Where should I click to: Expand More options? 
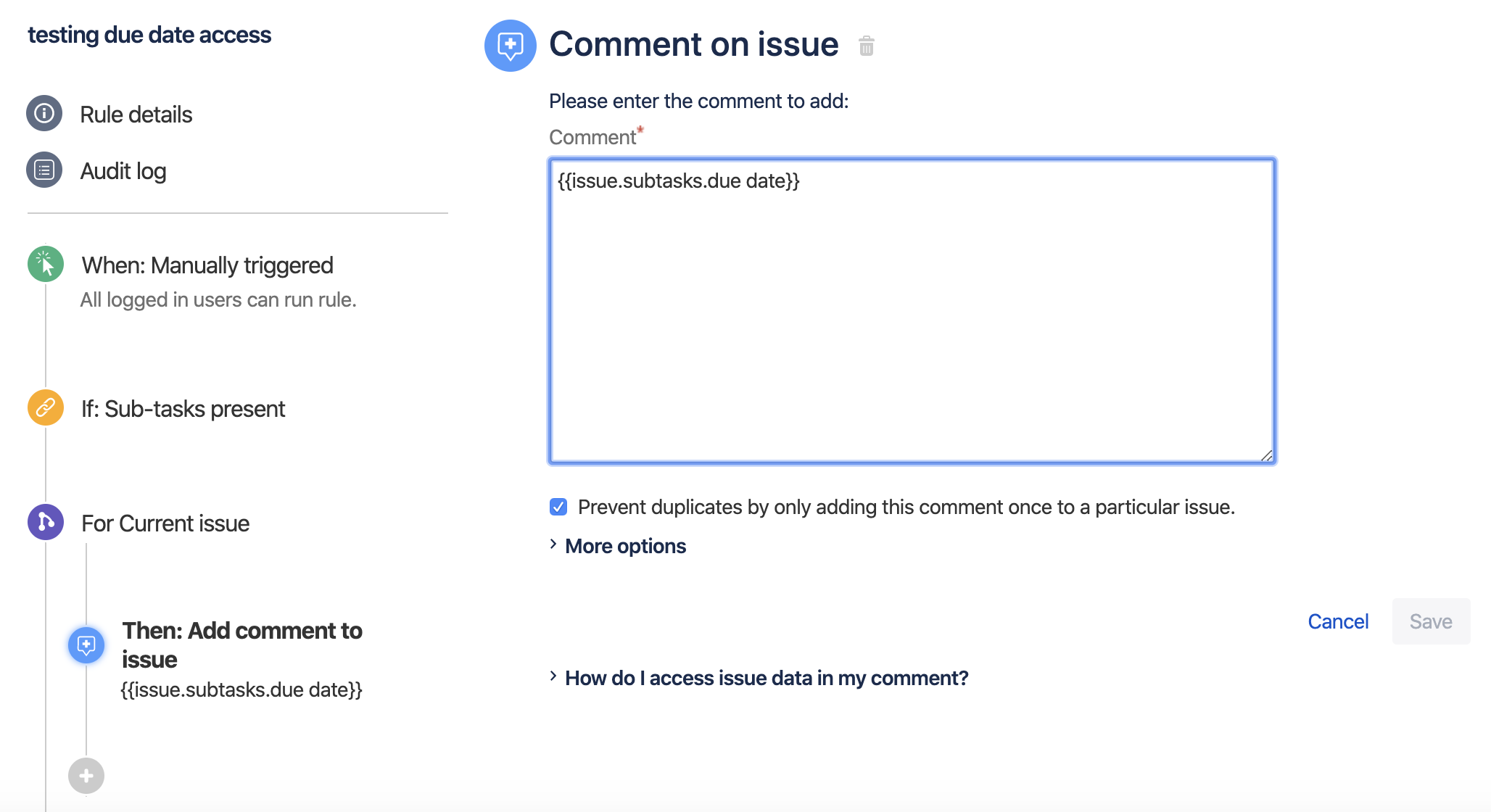click(624, 546)
